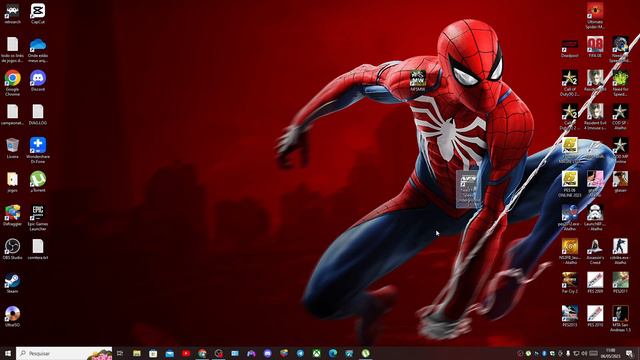Open the PES 06 ONLINE 2023 shortcut

569,184
